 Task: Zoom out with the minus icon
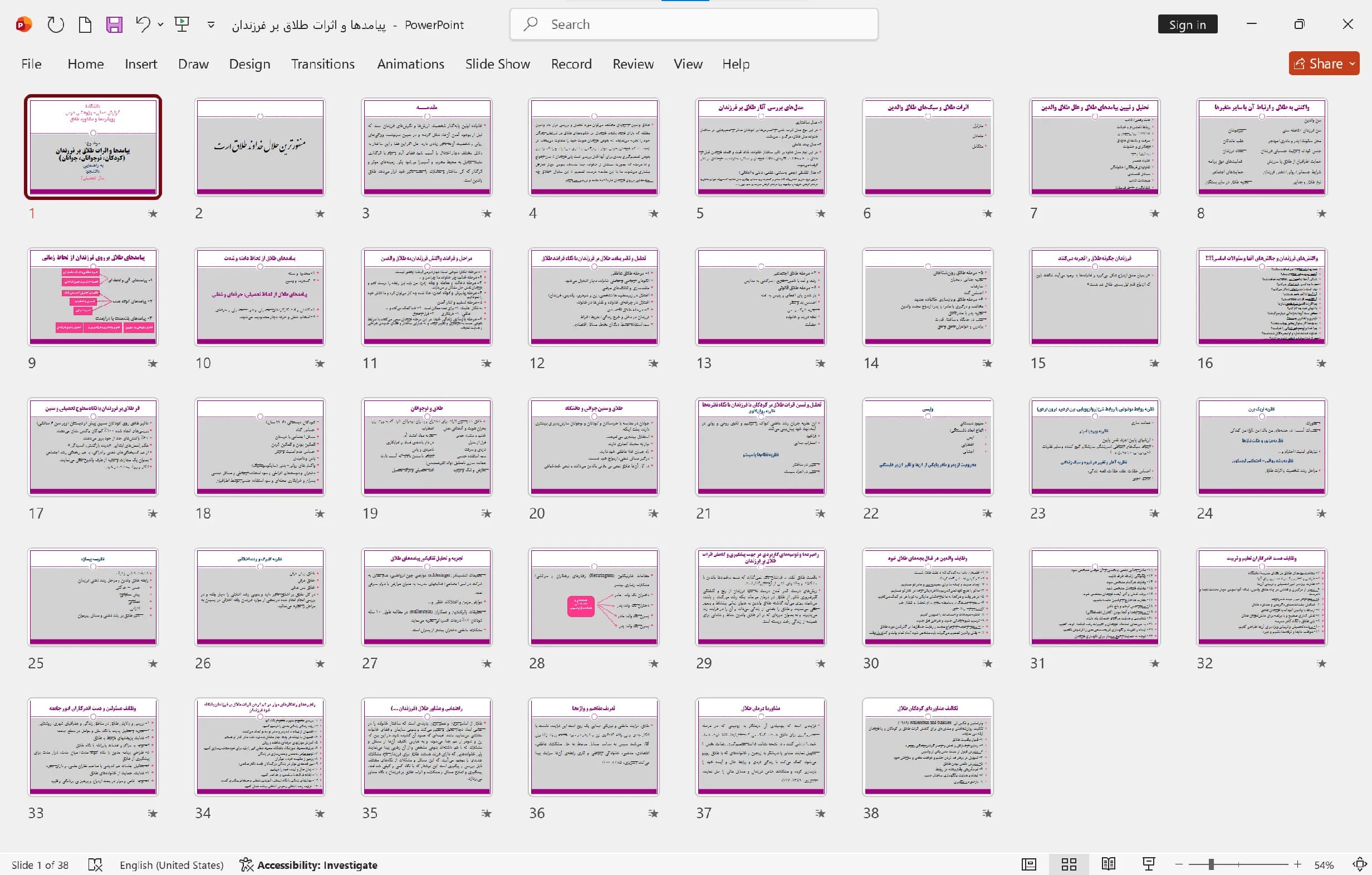(x=1179, y=865)
